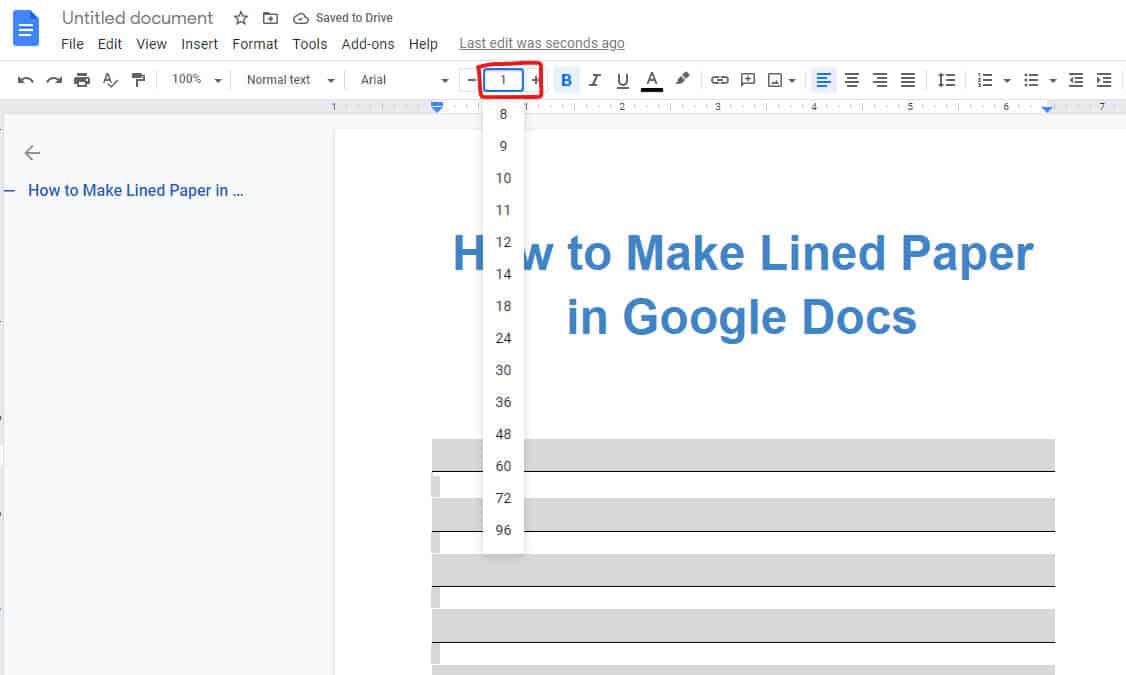Screen dimensions: 1126x675
Task: Expand numbered list style dropdown arrow
Action: pos(1007,80)
